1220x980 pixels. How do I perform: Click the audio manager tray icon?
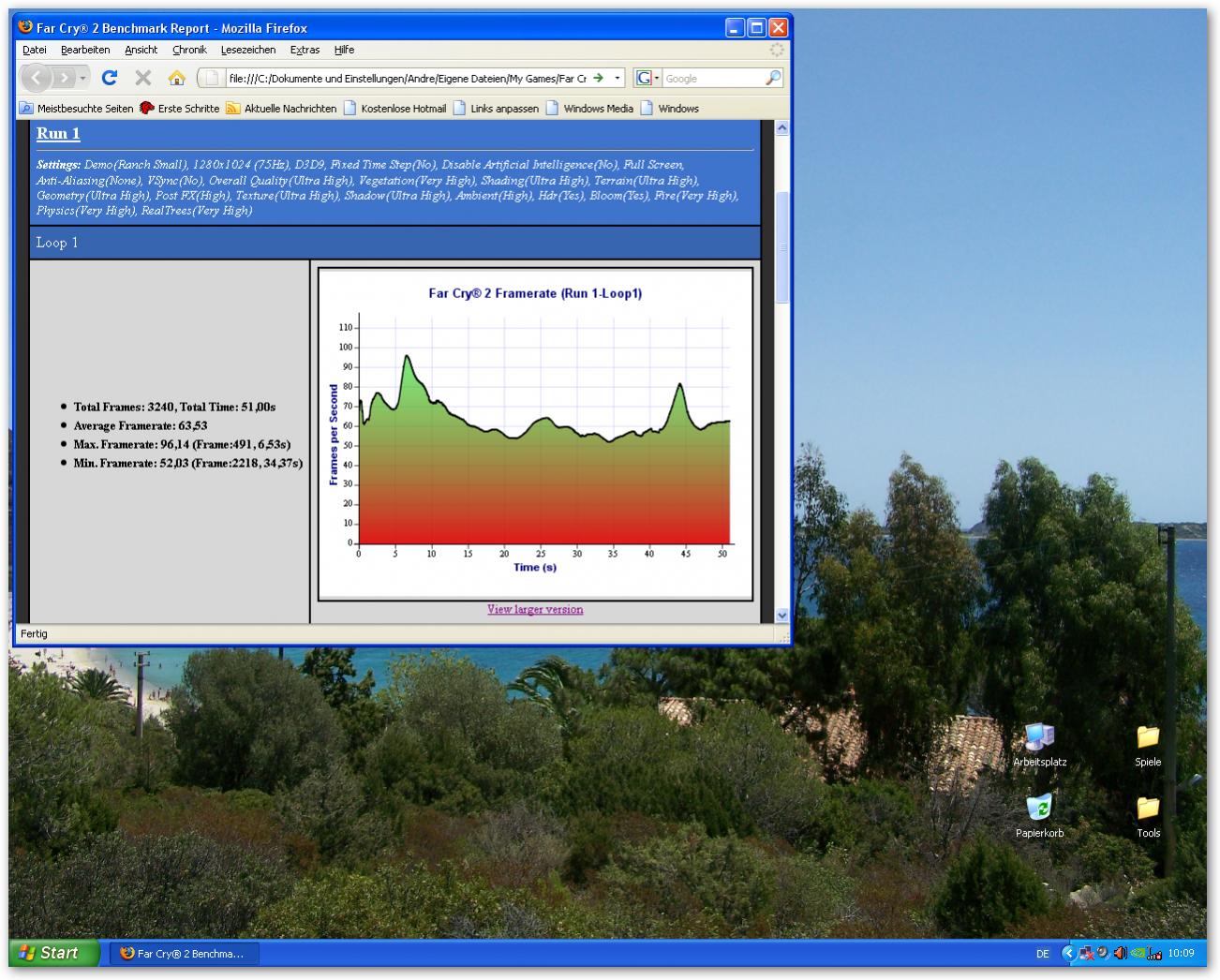point(1121,954)
